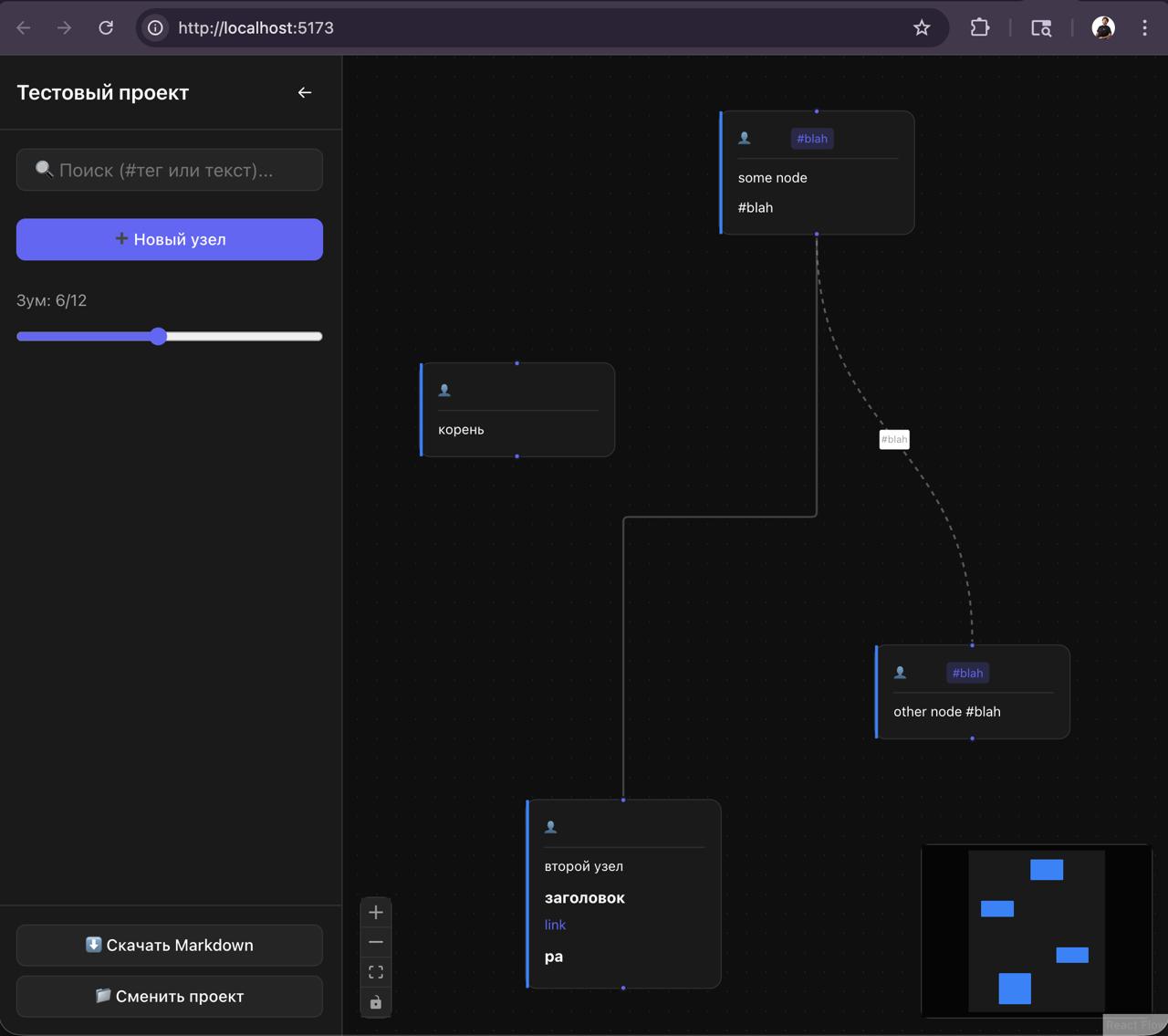Click the 'other node #blah' text

[947, 711]
